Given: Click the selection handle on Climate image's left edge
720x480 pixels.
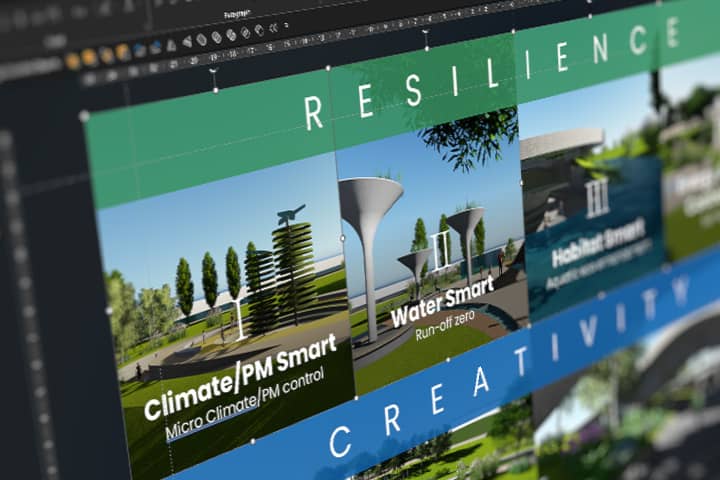Looking at the screenshot, I should pyautogui.click(x=109, y=311).
